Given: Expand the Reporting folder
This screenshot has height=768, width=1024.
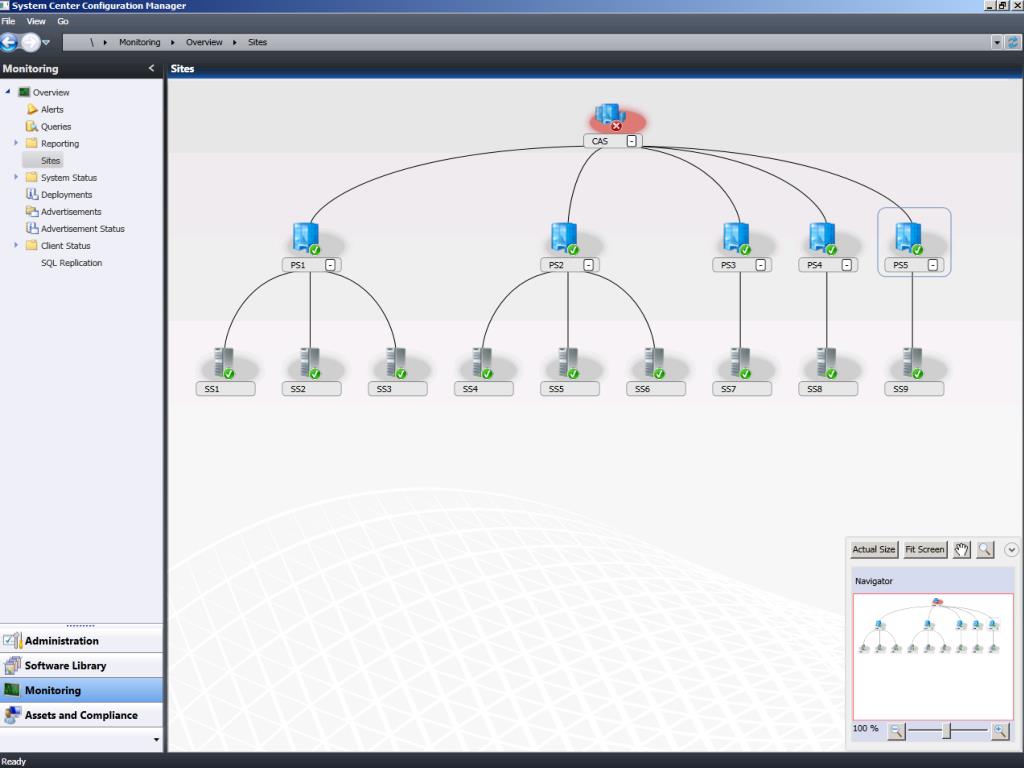Looking at the screenshot, I should tap(16, 143).
